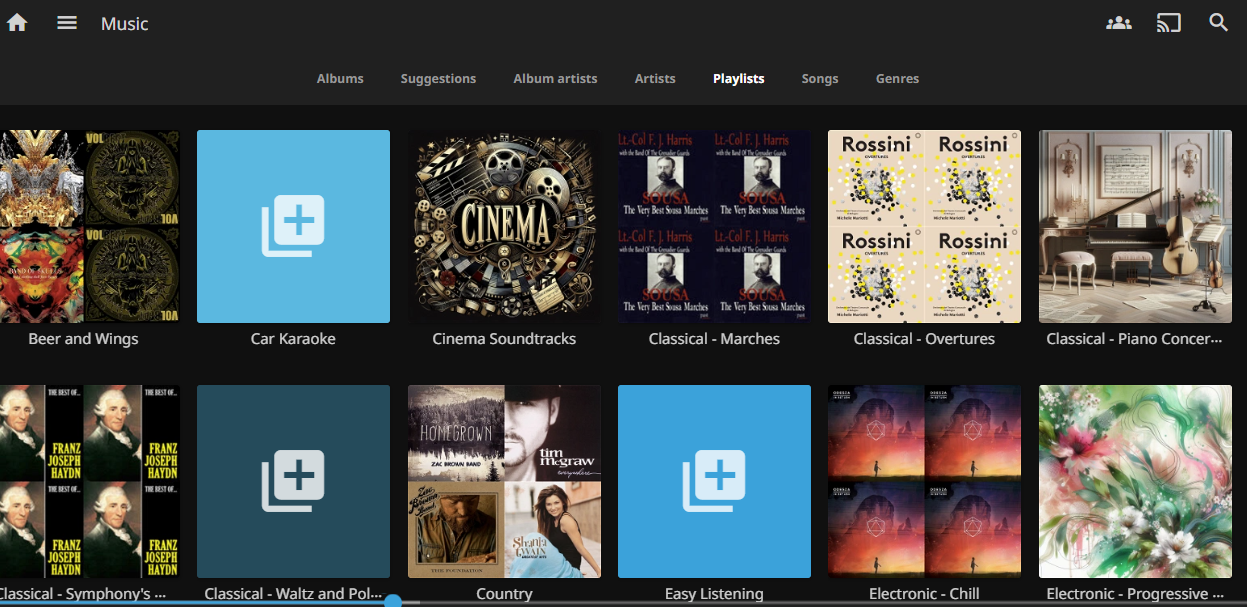The image size is (1247, 607).
Task: Open the Classical - Overtures Rossini thumbnail
Action: click(924, 226)
